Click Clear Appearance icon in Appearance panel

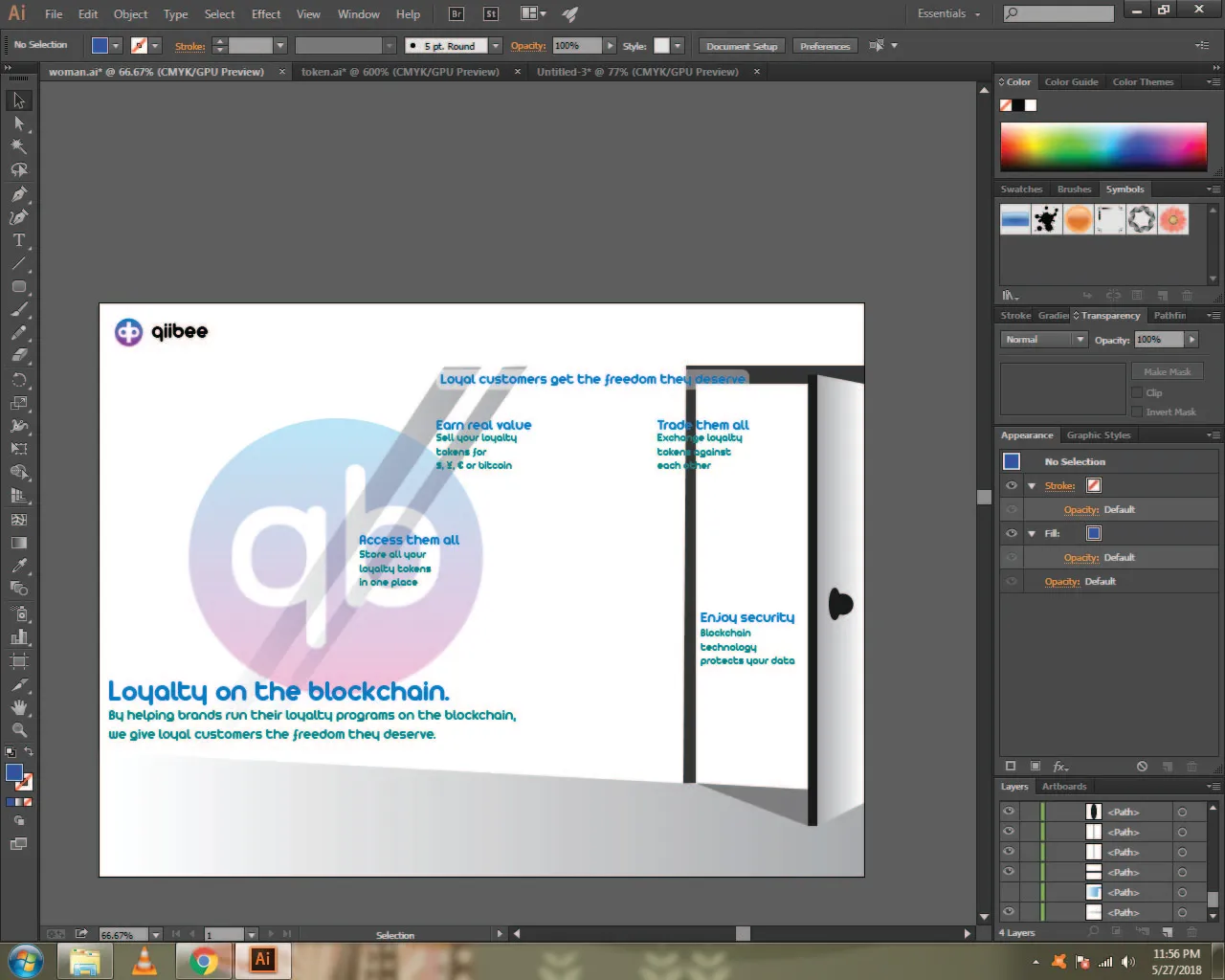point(1142,767)
